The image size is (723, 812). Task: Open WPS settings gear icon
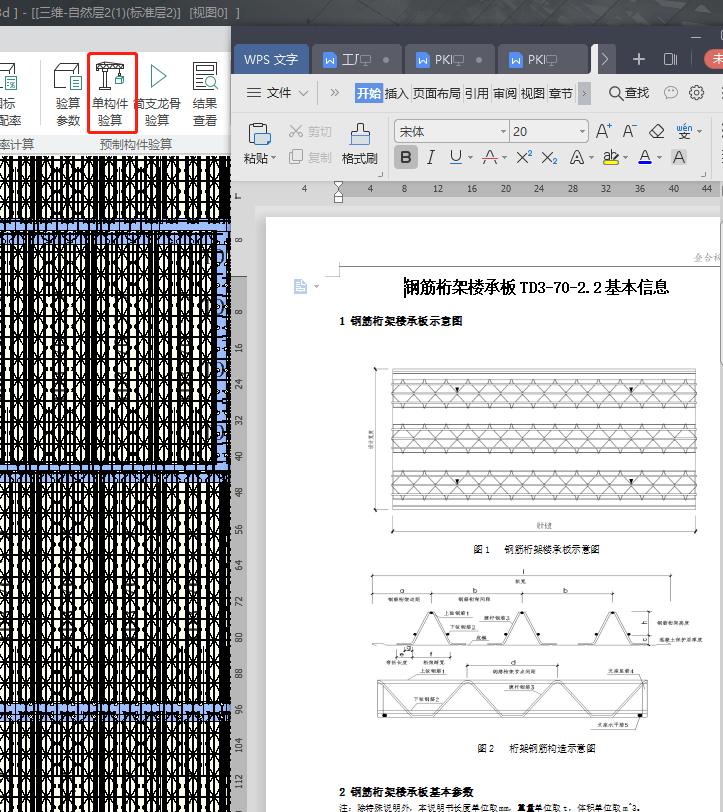point(697,93)
